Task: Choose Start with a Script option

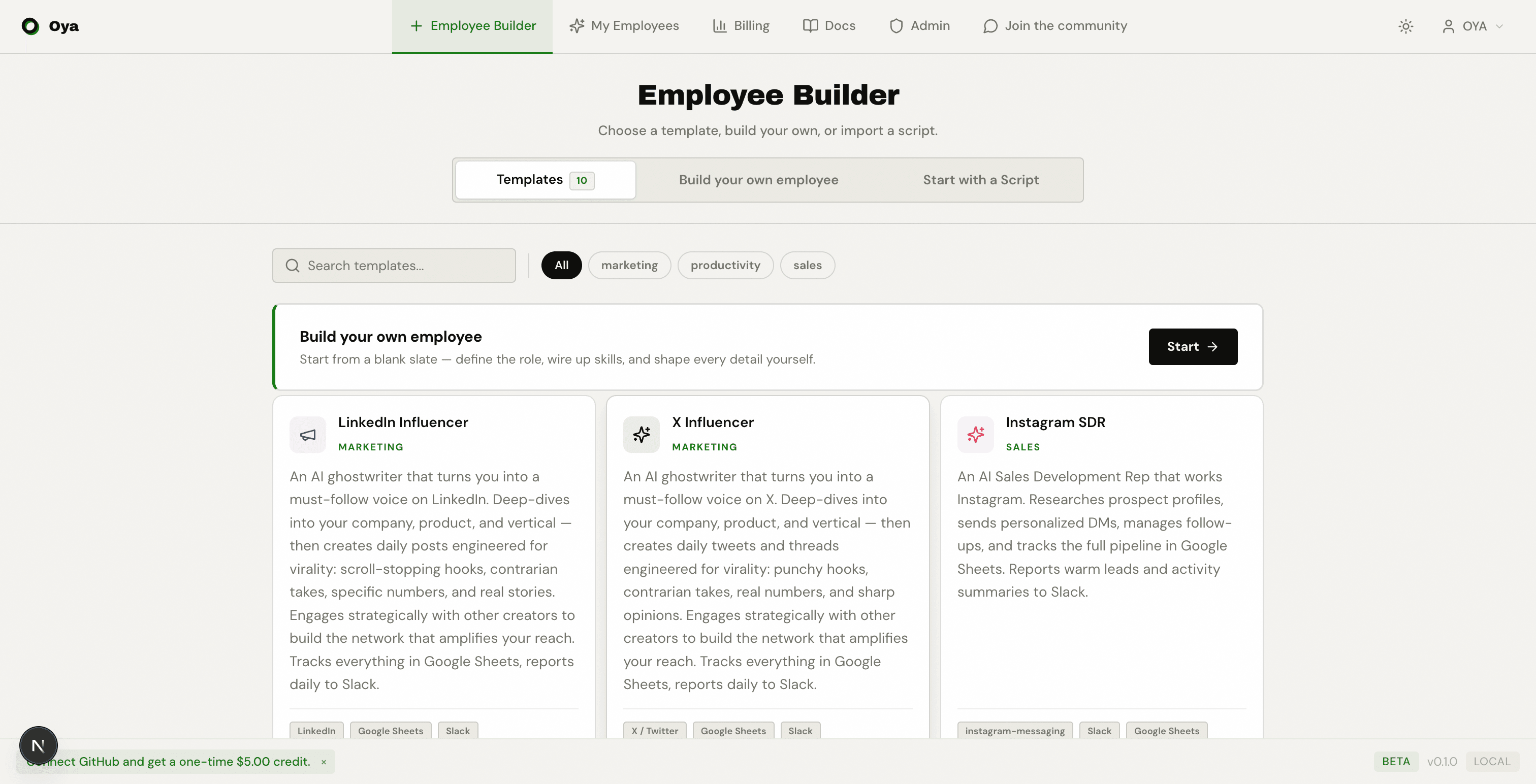Action: point(980,179)
